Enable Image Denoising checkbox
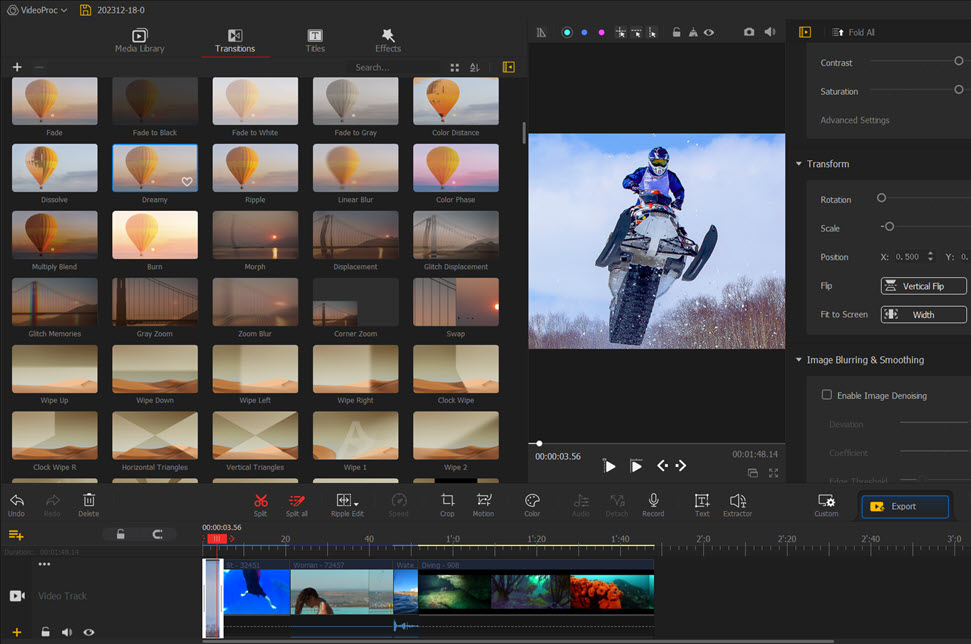The width and height of the screenshot is (971, 644). [x=827, y=395]
